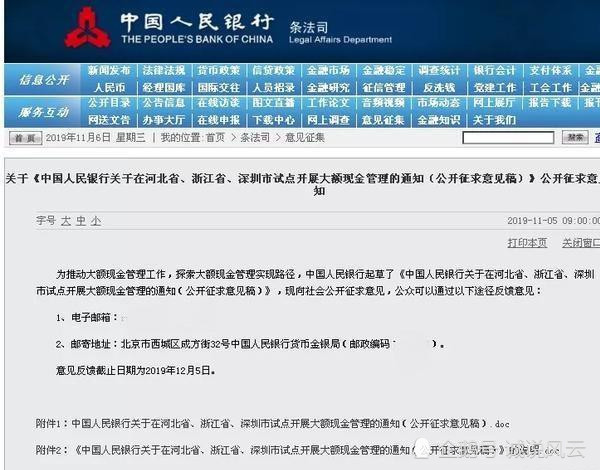Visit 在线申报 page

point(218,120)
